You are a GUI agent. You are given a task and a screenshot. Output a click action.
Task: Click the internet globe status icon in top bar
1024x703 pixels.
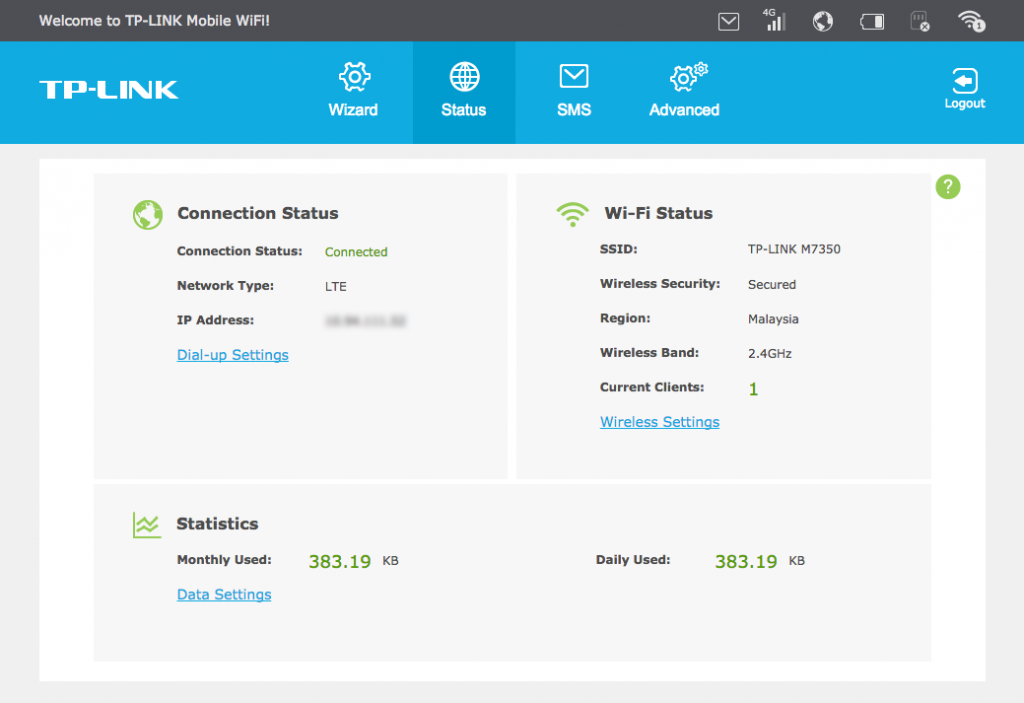click(x=823, y=22)
